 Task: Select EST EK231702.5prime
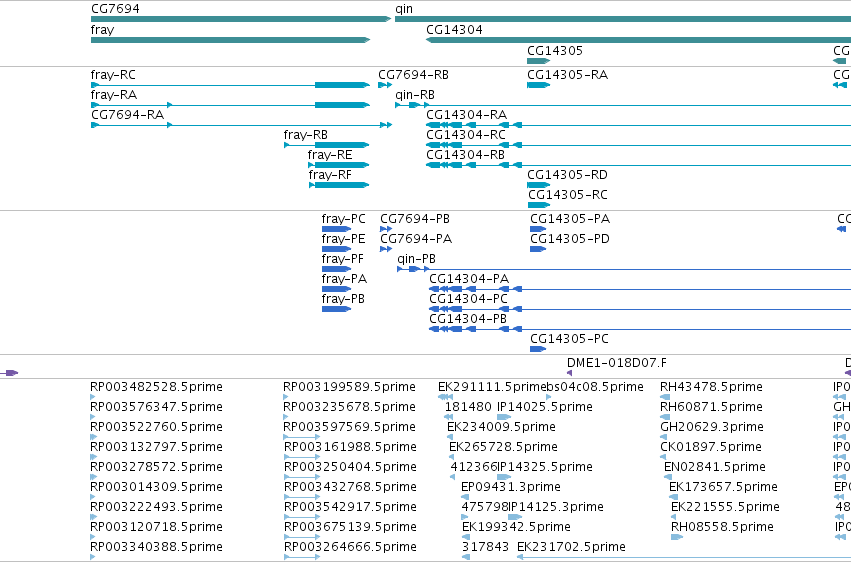coord(571,547)
